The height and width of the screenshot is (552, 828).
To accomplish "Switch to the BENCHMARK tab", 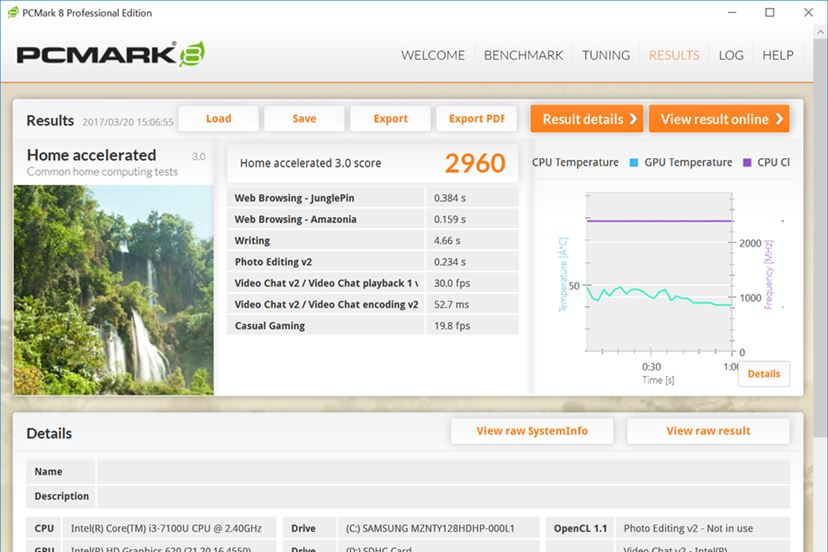I will 523,55.
